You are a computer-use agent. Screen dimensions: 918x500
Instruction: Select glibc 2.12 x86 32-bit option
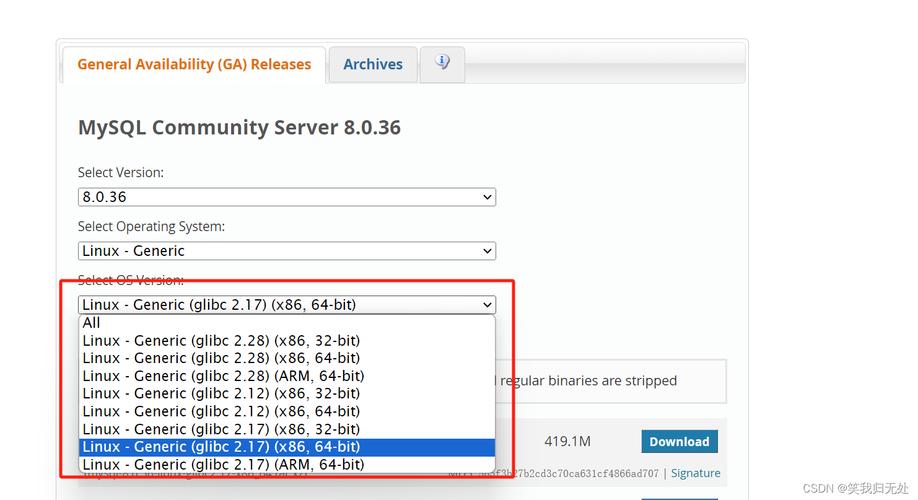(287, 393)
